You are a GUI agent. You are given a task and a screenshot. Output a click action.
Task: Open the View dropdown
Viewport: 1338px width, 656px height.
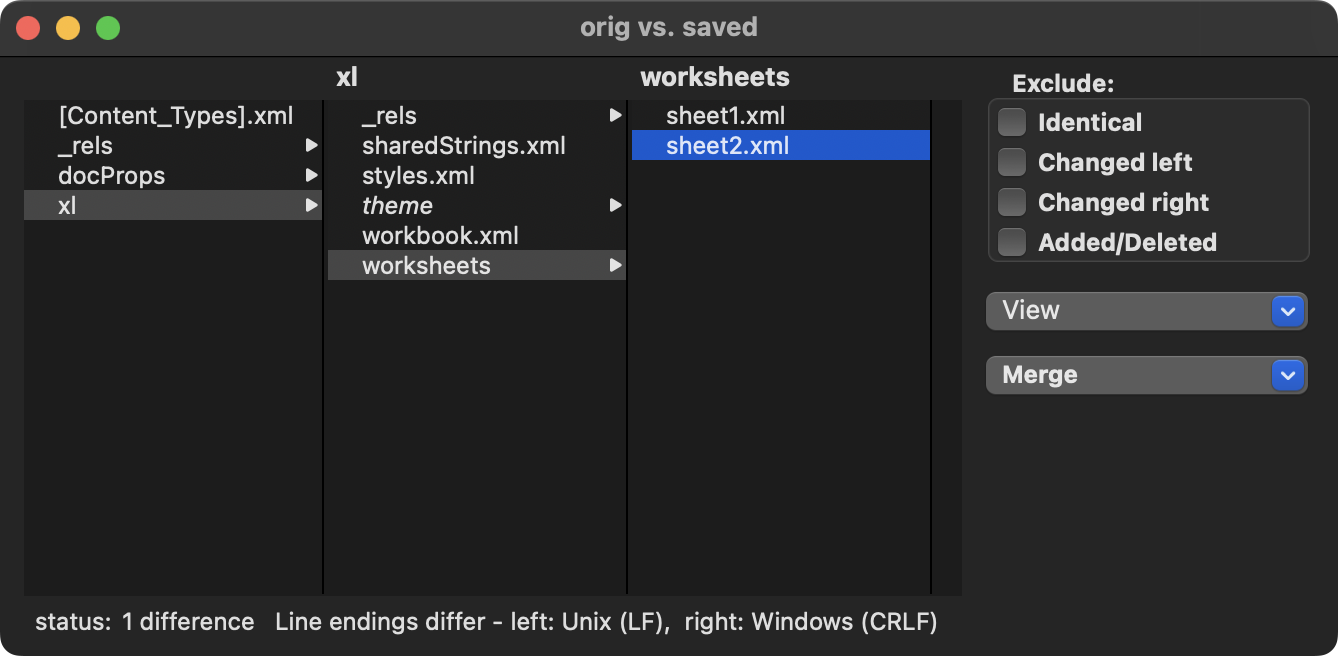pyautogui.click(x=1146, y=311)
